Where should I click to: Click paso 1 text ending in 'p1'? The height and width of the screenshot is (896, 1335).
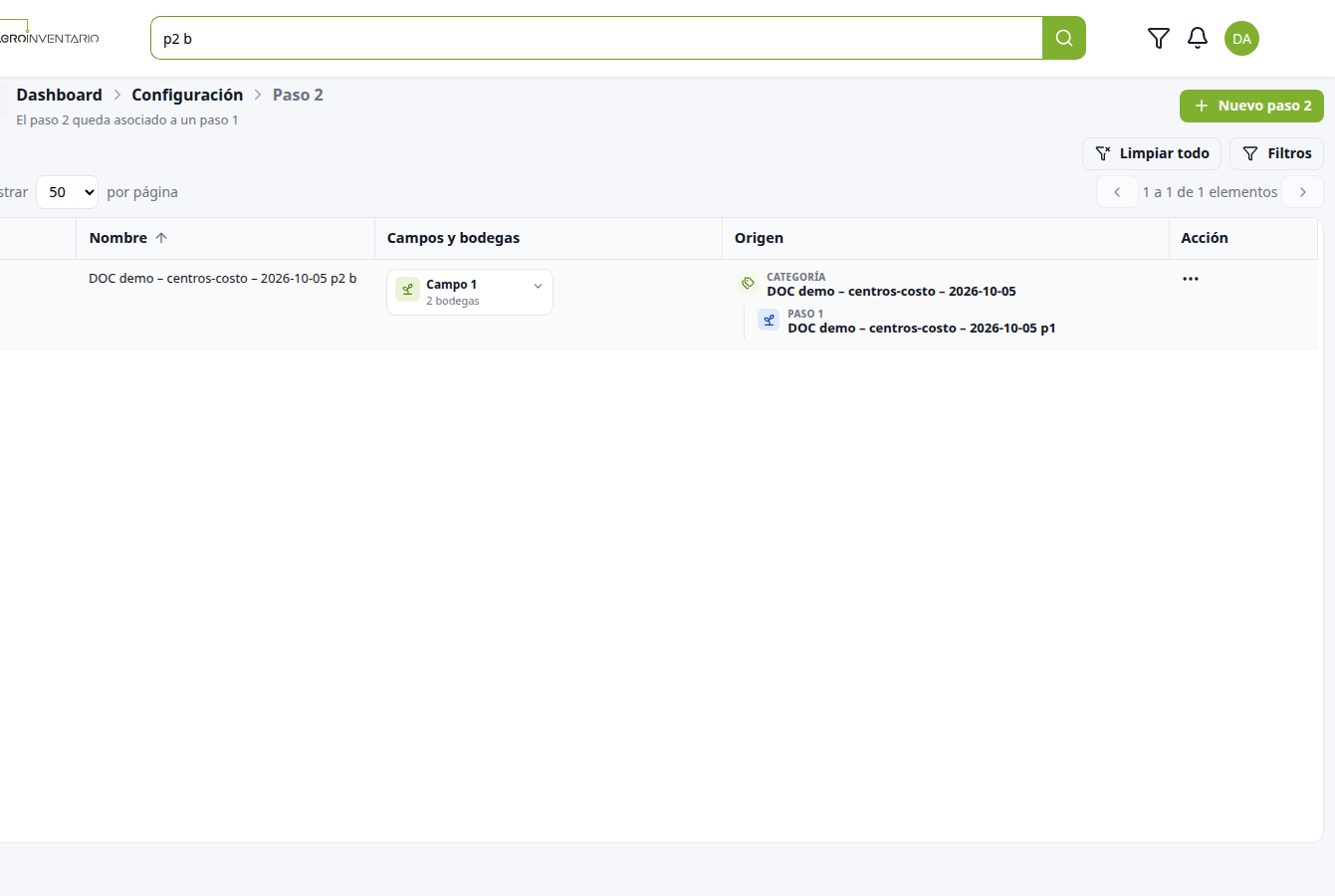[x=922, y=328]
